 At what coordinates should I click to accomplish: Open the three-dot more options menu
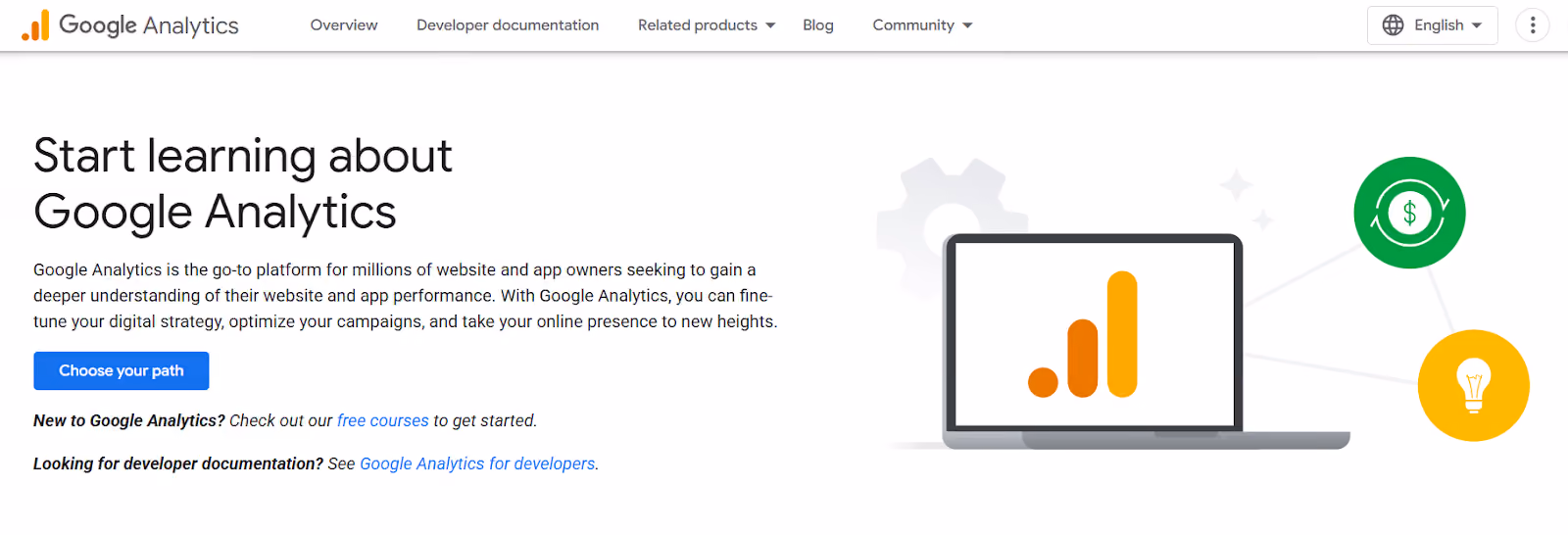pyautogui.click(x=1533, y=25)
